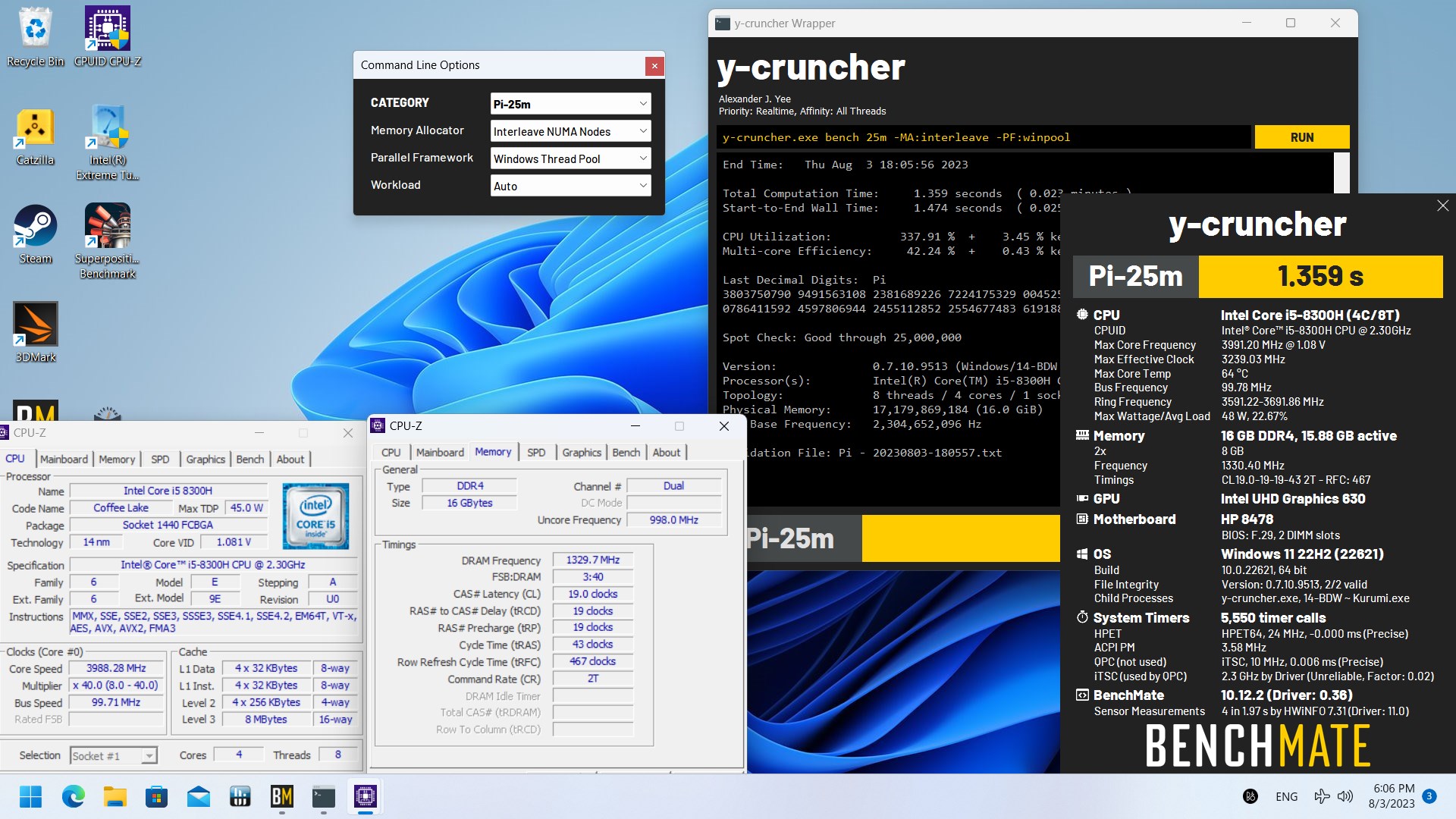Click the taskbar clock showing 6:06 PM
Image resolution: width=1456 pixels, height=819 pixels.
tap(1394, 796)
